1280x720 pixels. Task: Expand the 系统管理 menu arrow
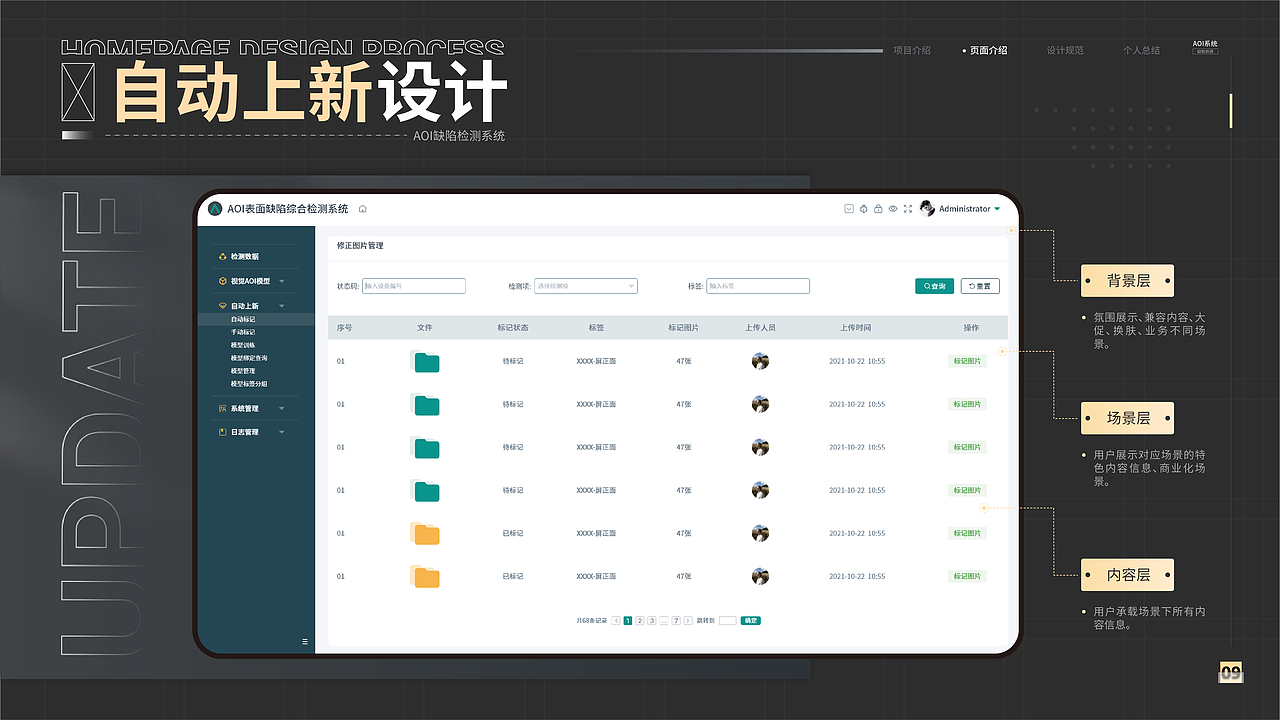tap(282, 409)
